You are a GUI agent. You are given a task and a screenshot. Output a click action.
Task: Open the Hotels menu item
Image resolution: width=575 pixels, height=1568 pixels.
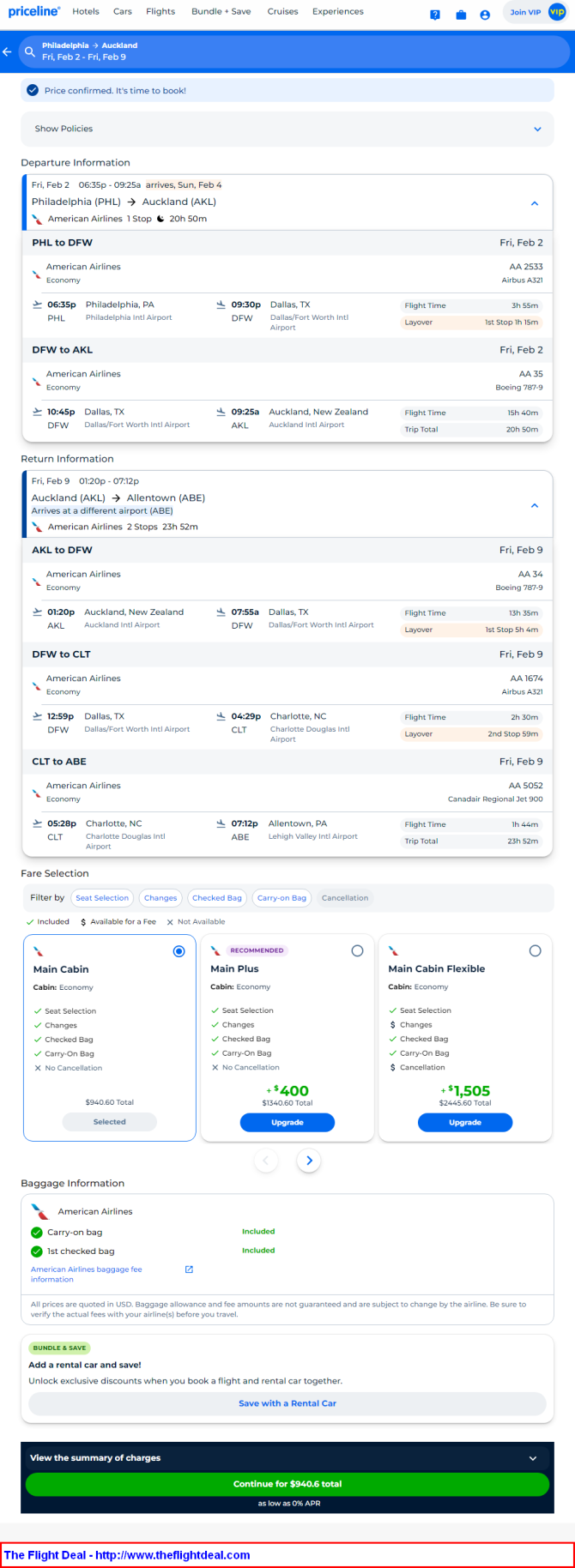point(86,11)
